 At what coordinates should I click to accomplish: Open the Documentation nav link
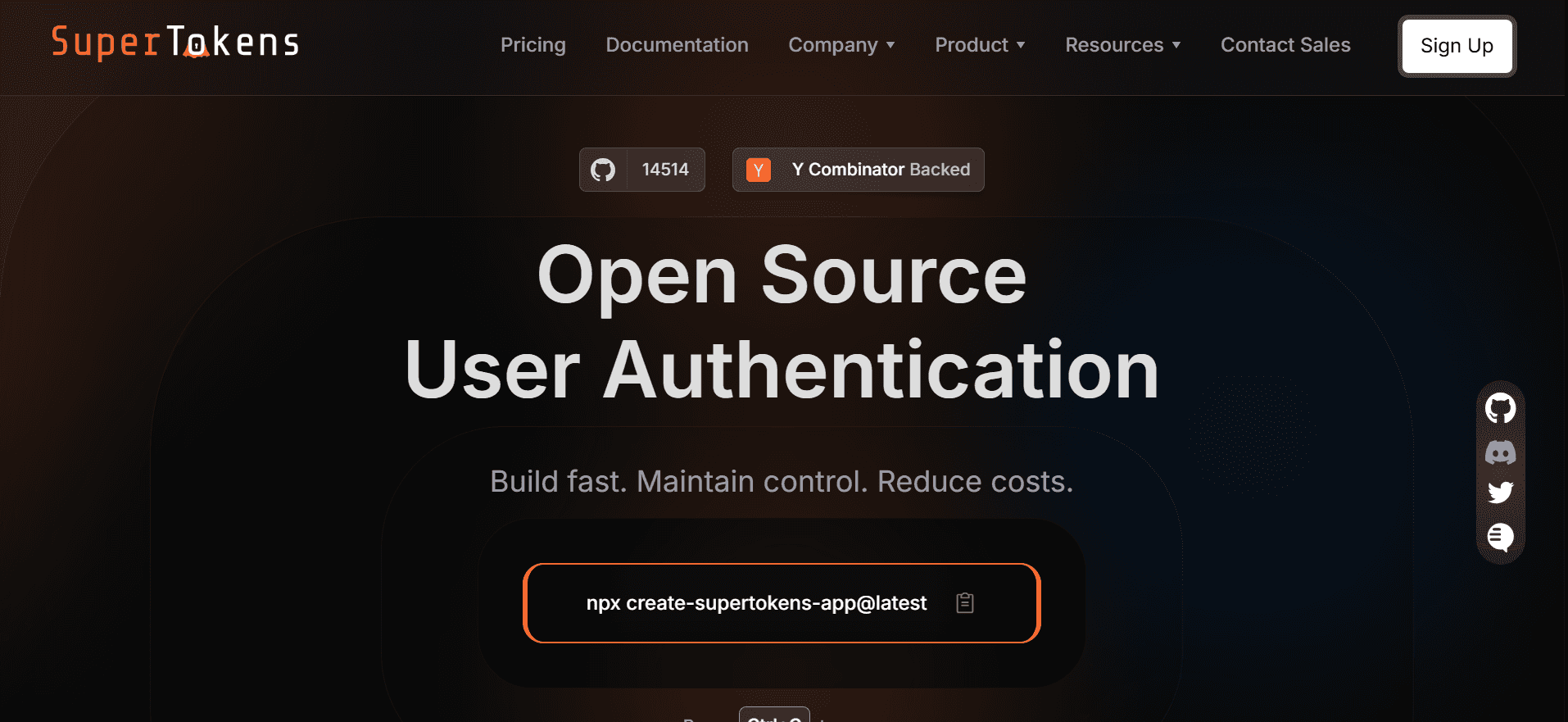point(677,45)
